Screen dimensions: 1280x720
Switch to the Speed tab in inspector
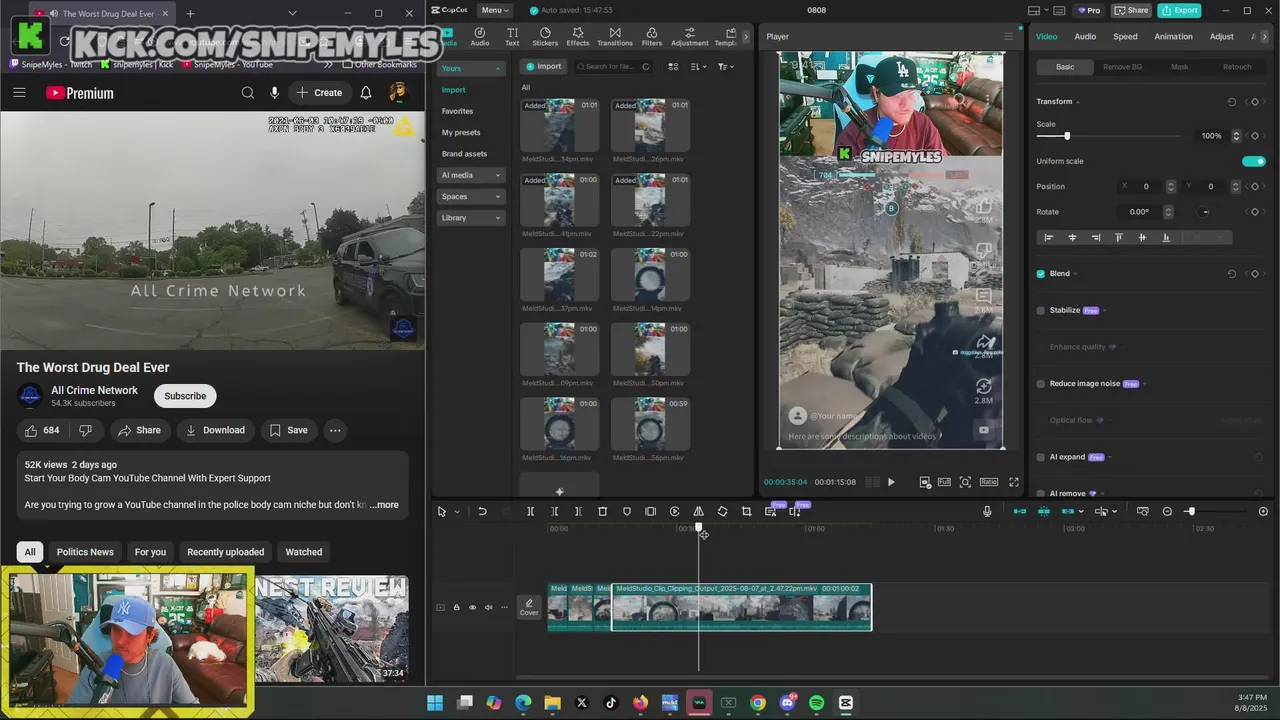coord(1125,37)
